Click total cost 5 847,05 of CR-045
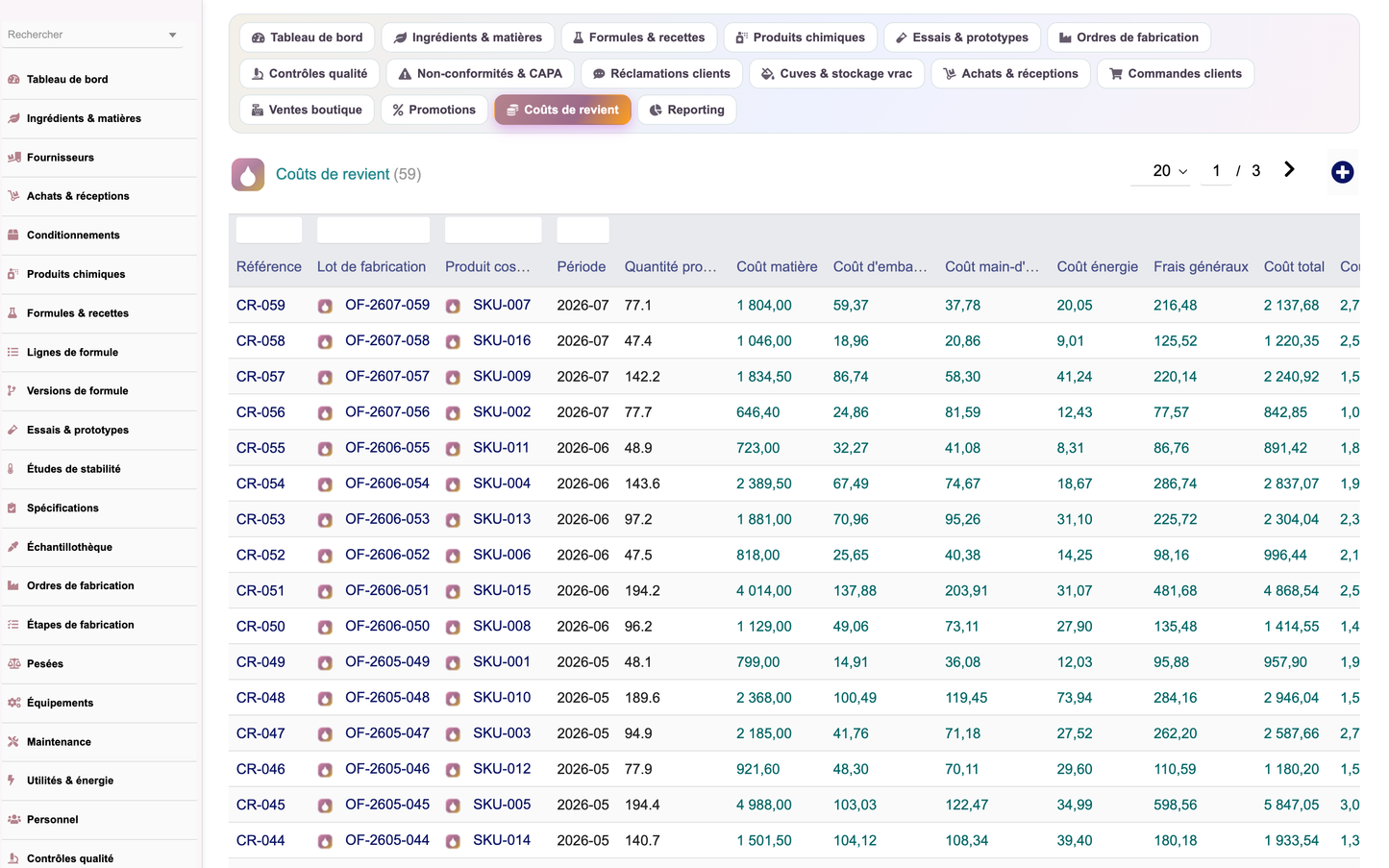 (1291, 805)
